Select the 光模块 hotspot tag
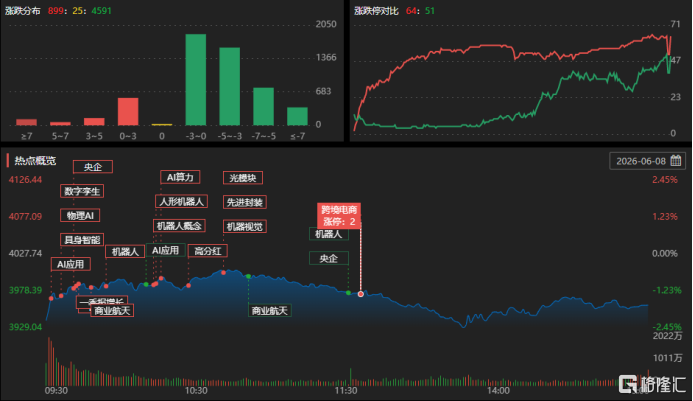The image size is (693, 401). click(x=243, y=178)
